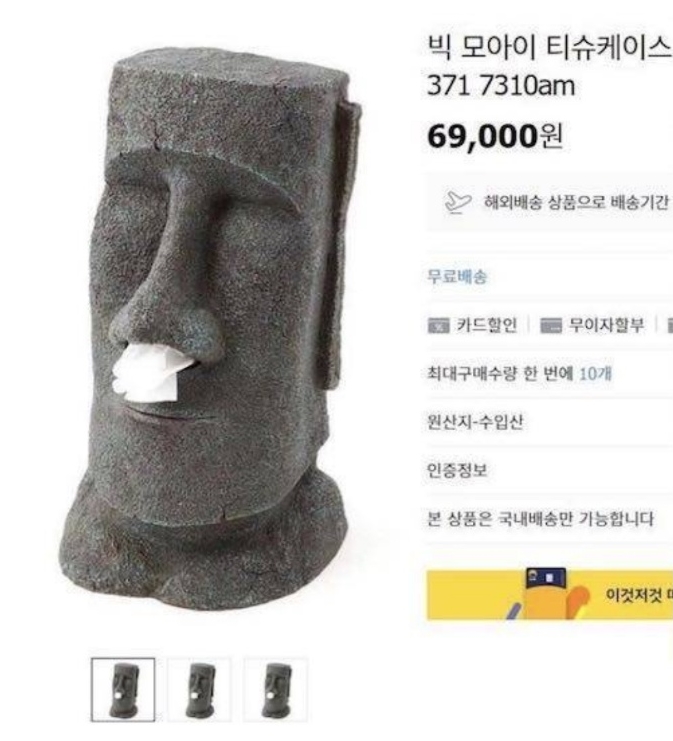Screen dimensions: 673x741
Task: Click the product title 빅 모아이 티슈케이스
Action: pos(549,47)
